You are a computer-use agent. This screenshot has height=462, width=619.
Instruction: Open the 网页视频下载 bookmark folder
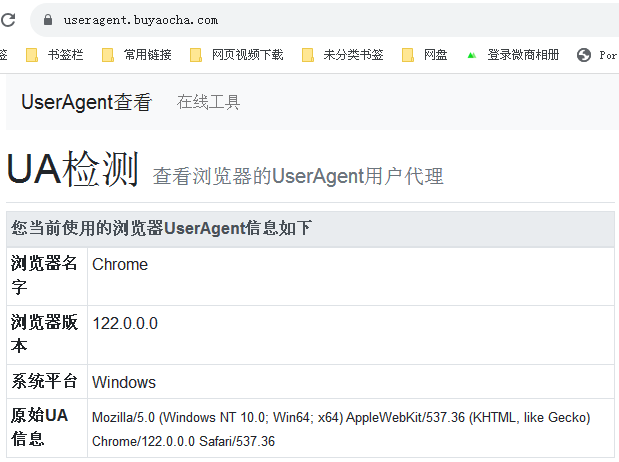tap(236, 55)
